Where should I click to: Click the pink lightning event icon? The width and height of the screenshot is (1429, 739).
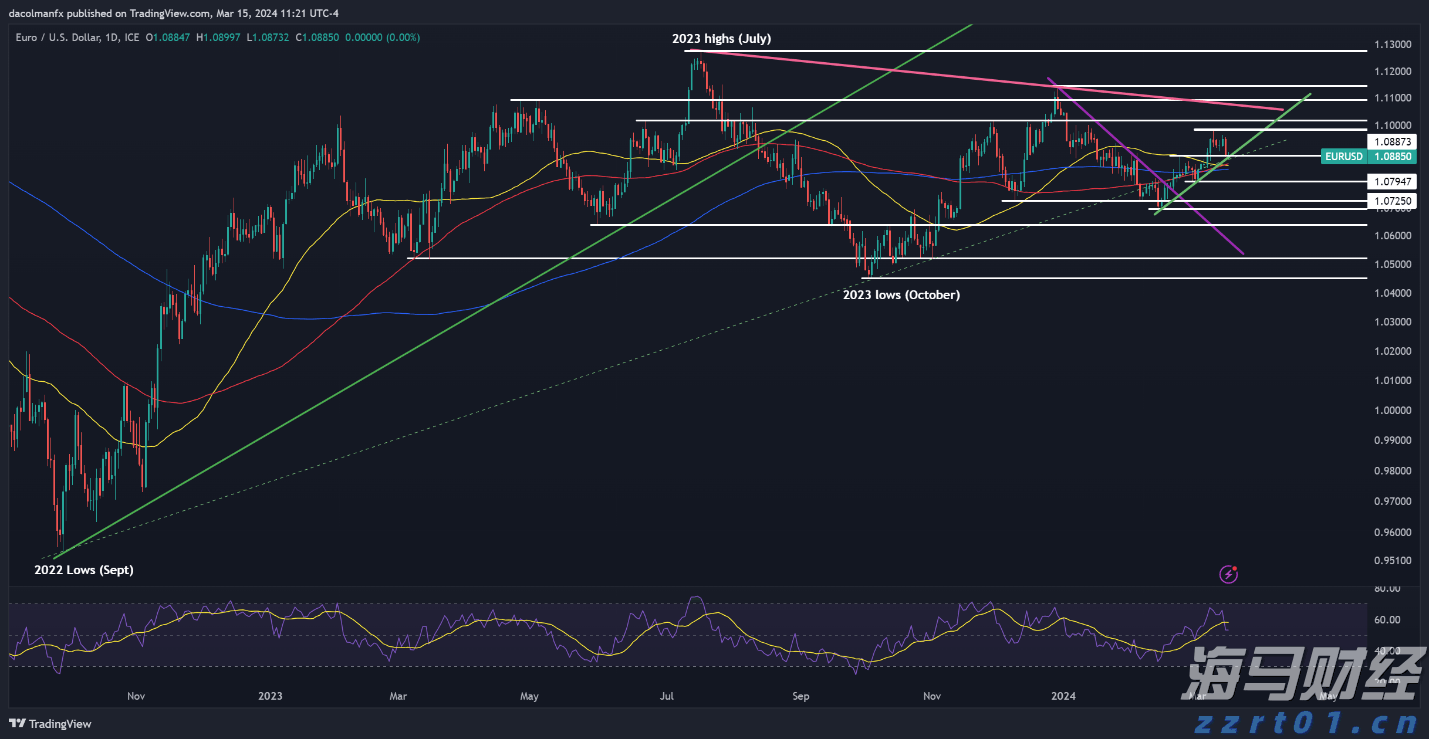tap(1229, 574)
